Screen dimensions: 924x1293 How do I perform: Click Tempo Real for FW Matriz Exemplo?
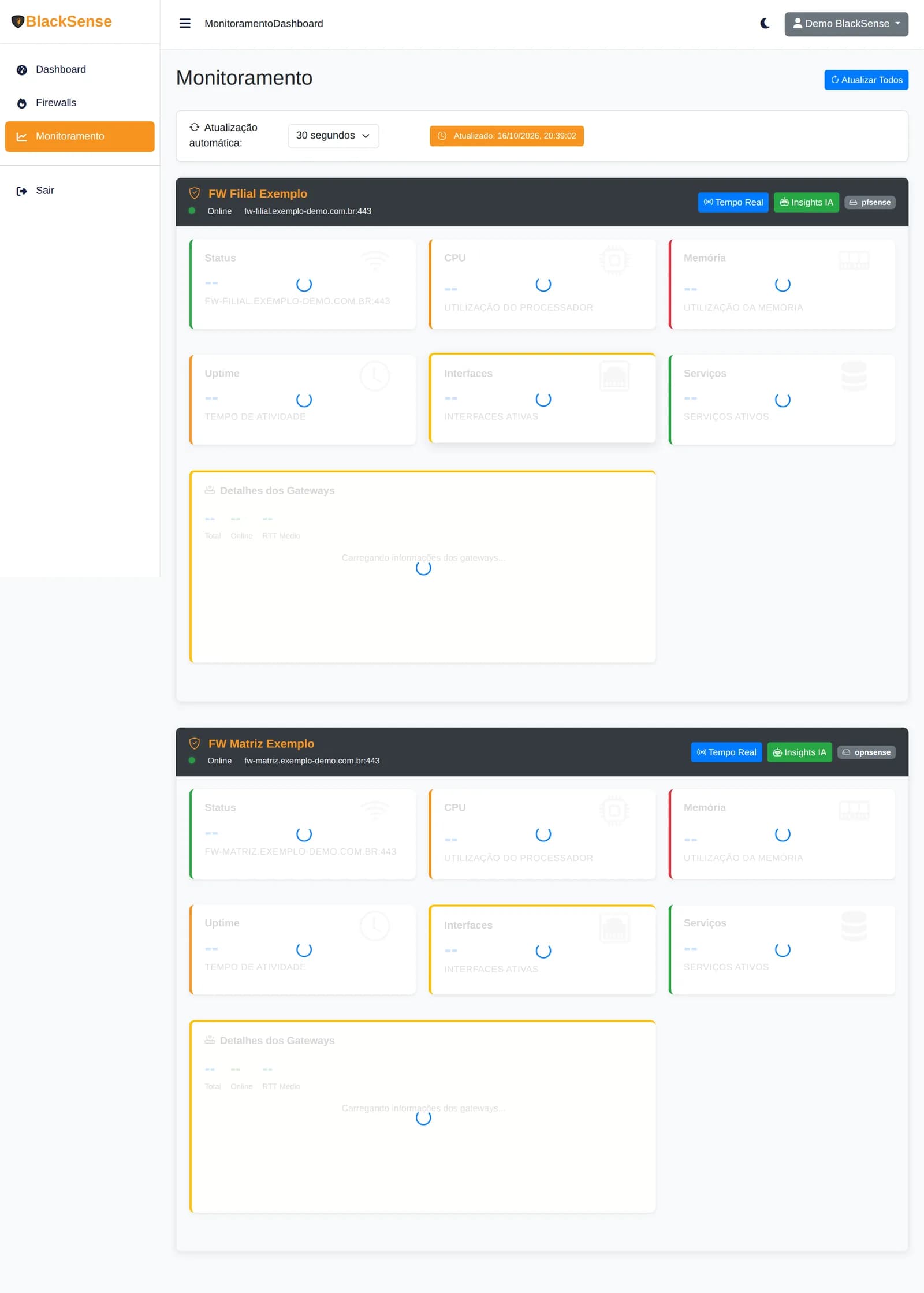726,752
